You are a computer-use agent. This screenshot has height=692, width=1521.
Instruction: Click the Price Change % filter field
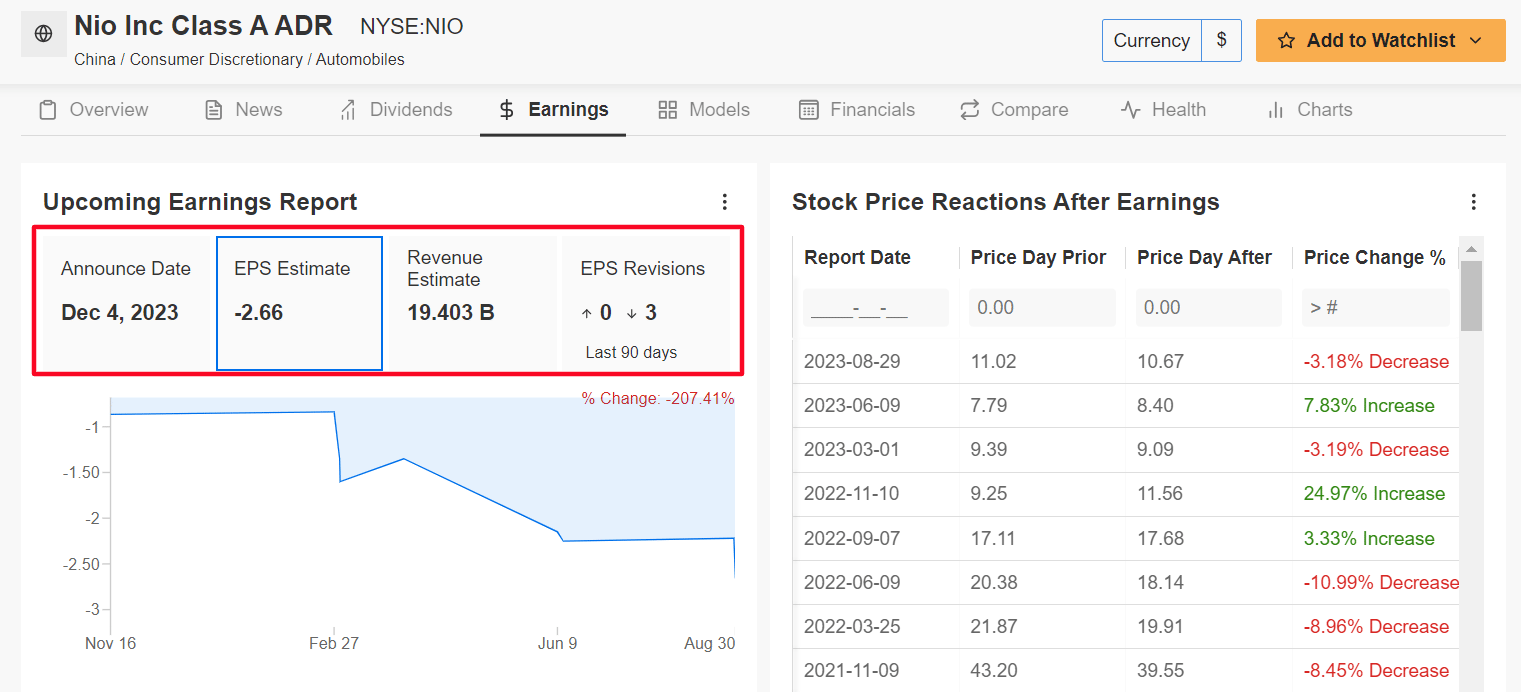[x=1376, y=308]
